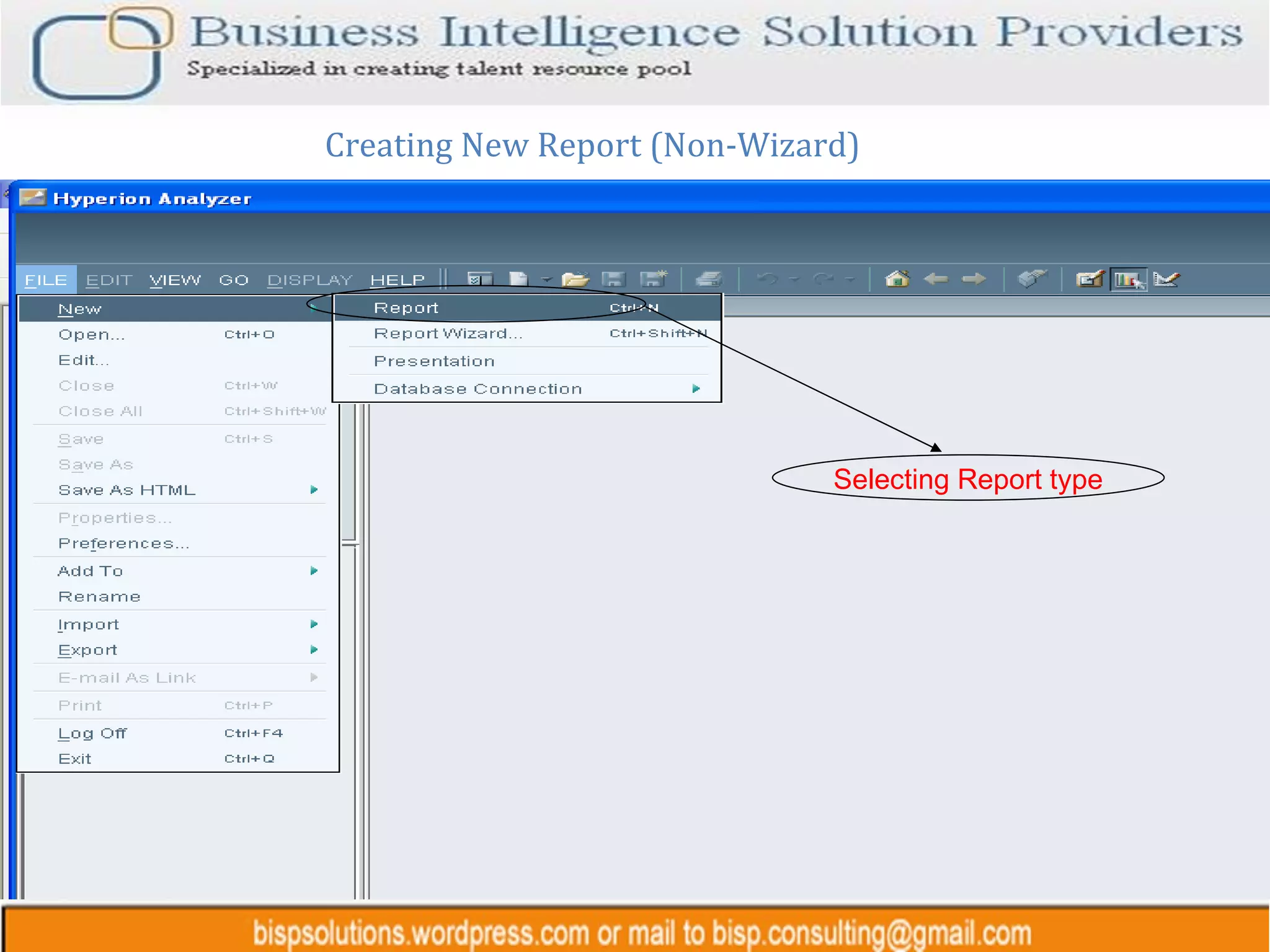This screenshot has width=1270, height=952.
Task: Click the Redo arrow toolbar icon
Action: point(824,280)
